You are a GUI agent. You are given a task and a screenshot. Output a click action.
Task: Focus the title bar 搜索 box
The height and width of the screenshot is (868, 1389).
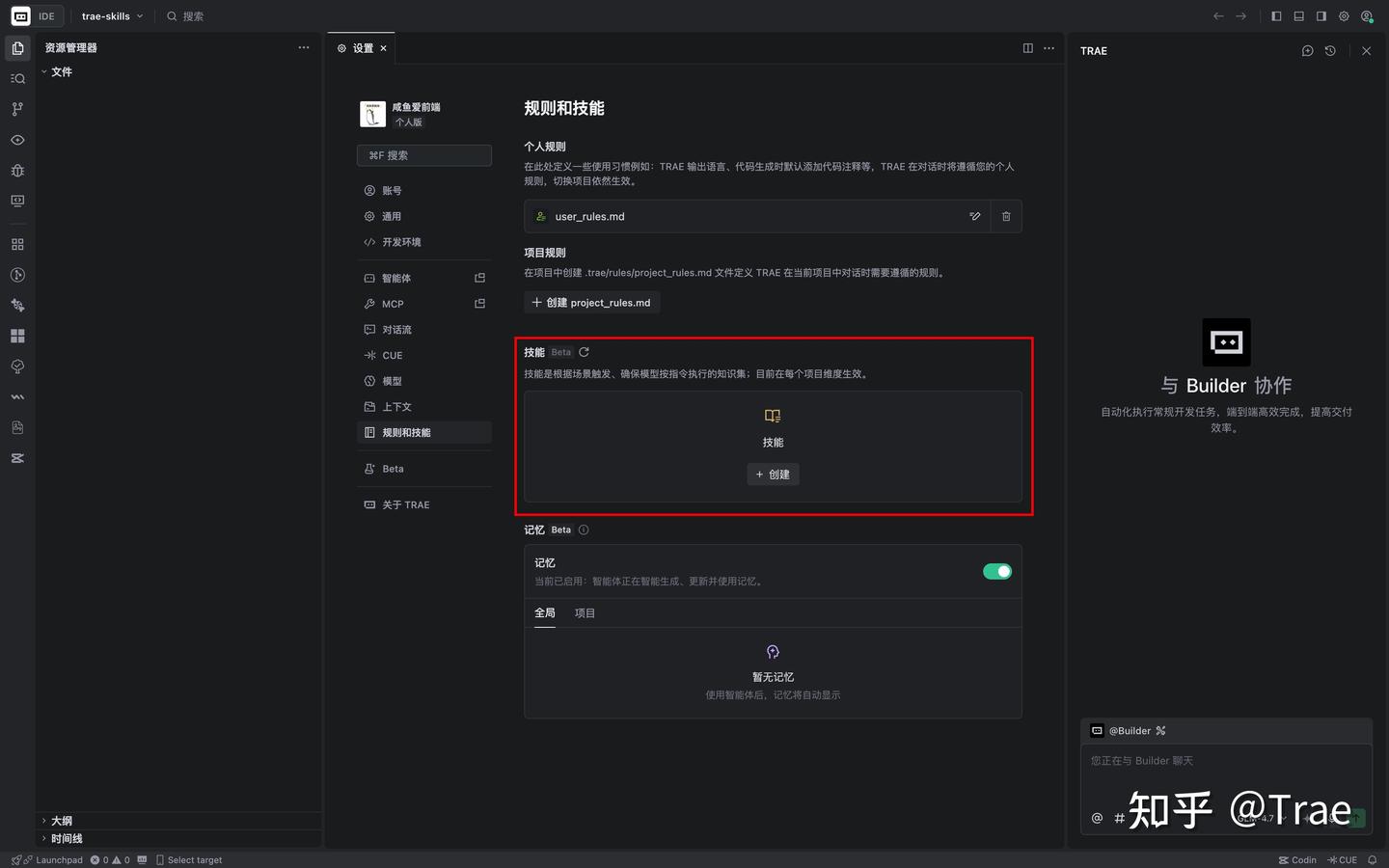click(x=185, y=16)
